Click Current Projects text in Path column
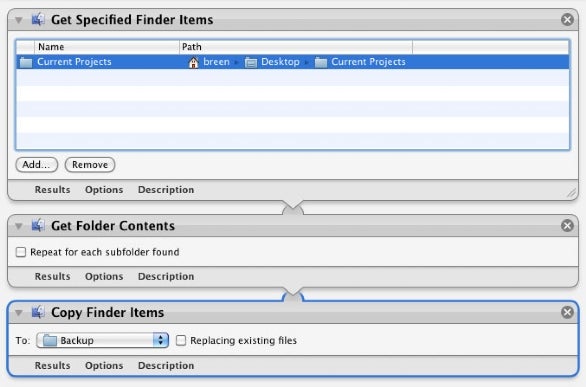 (x=368, y=62)
